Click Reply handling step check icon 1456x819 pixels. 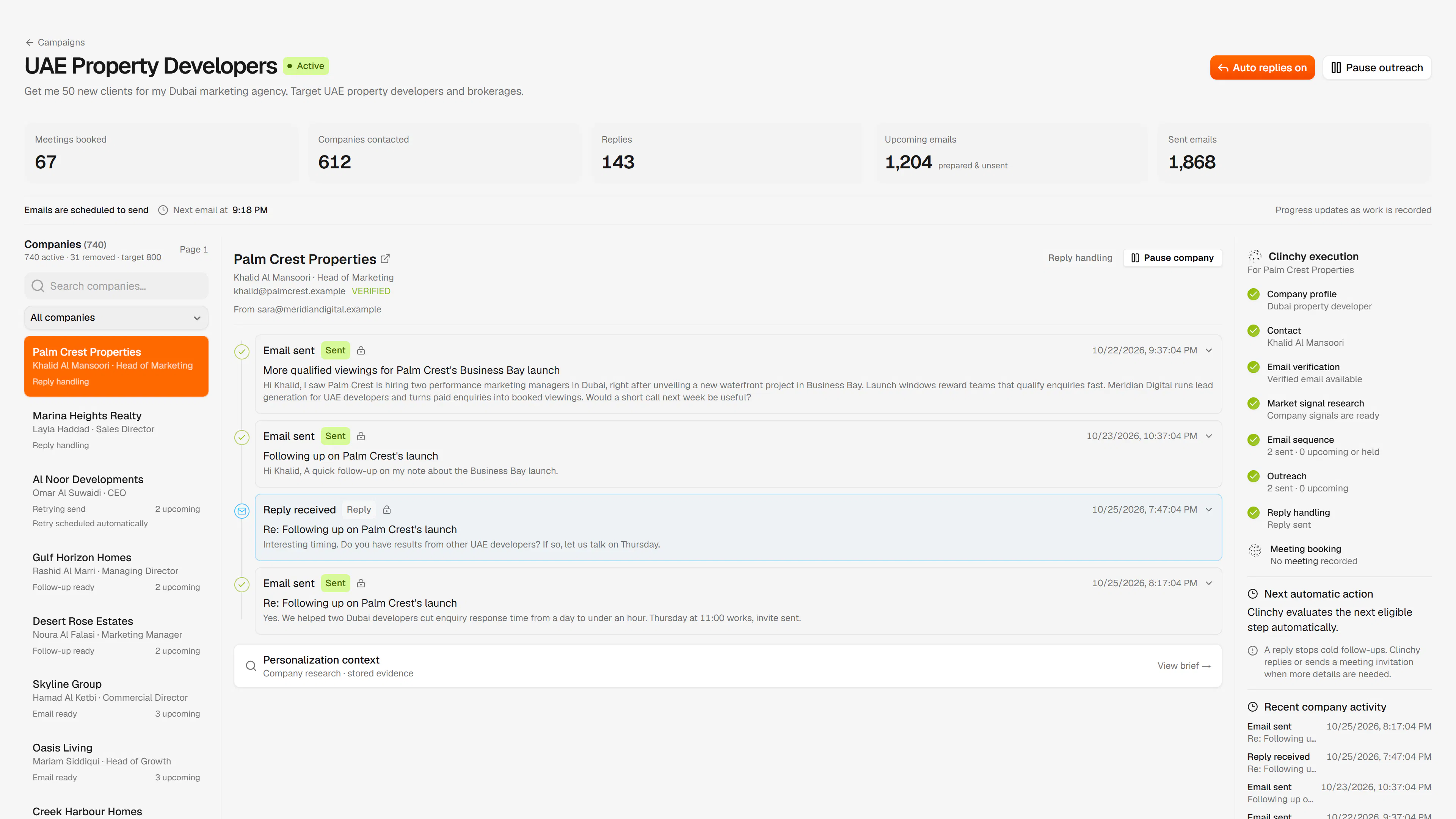click(1254, 513)
